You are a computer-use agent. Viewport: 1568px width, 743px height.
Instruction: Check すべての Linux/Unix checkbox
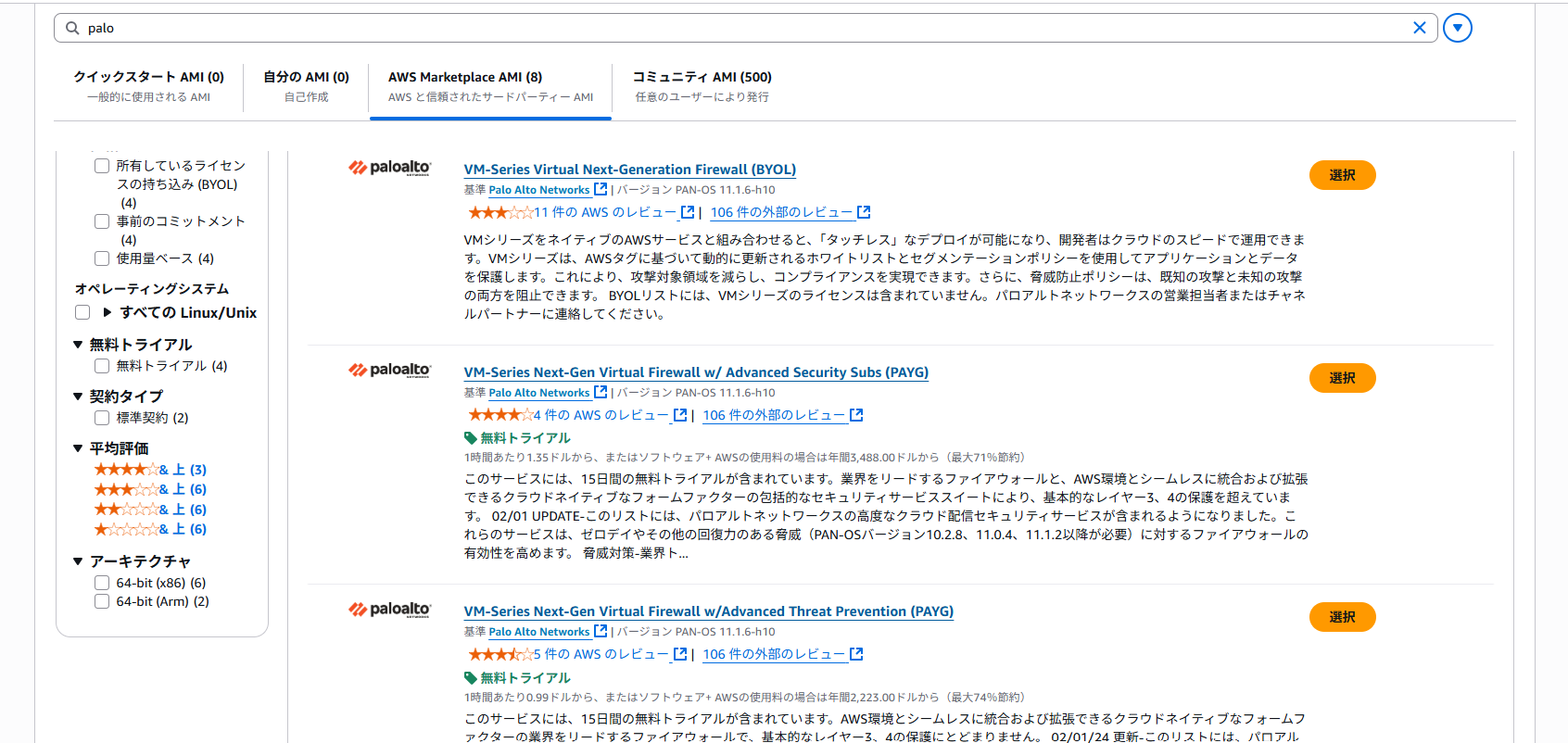point(82,313)
